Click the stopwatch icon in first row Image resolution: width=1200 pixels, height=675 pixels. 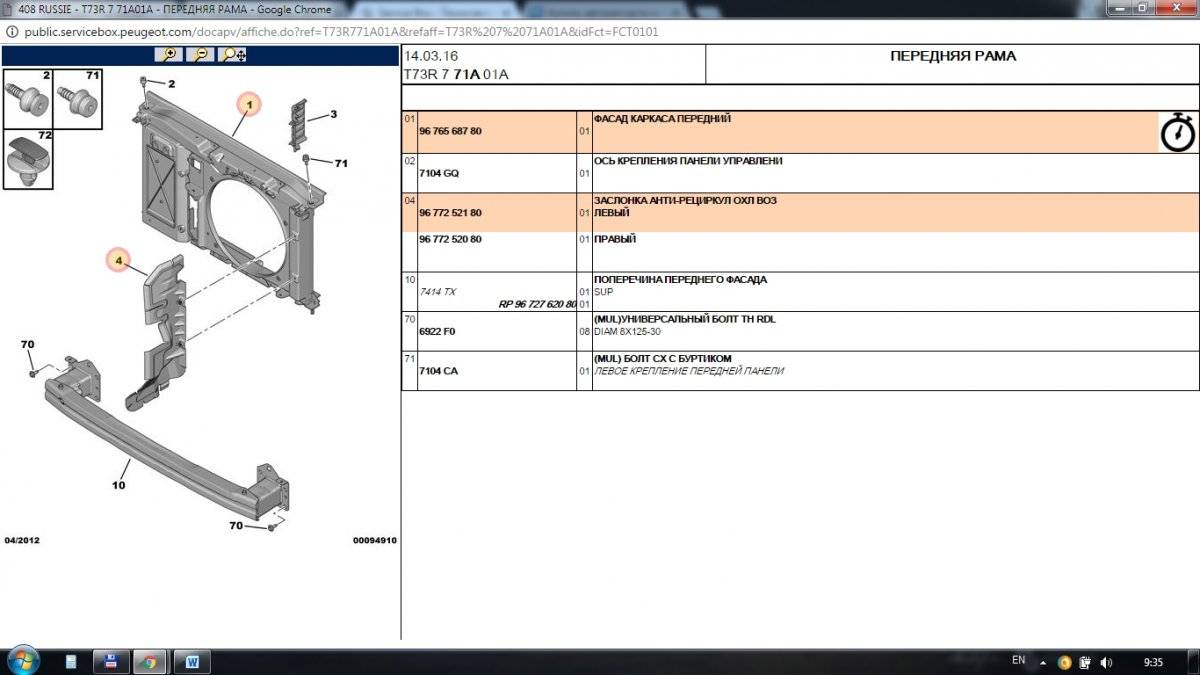[x=1177, y=132]
